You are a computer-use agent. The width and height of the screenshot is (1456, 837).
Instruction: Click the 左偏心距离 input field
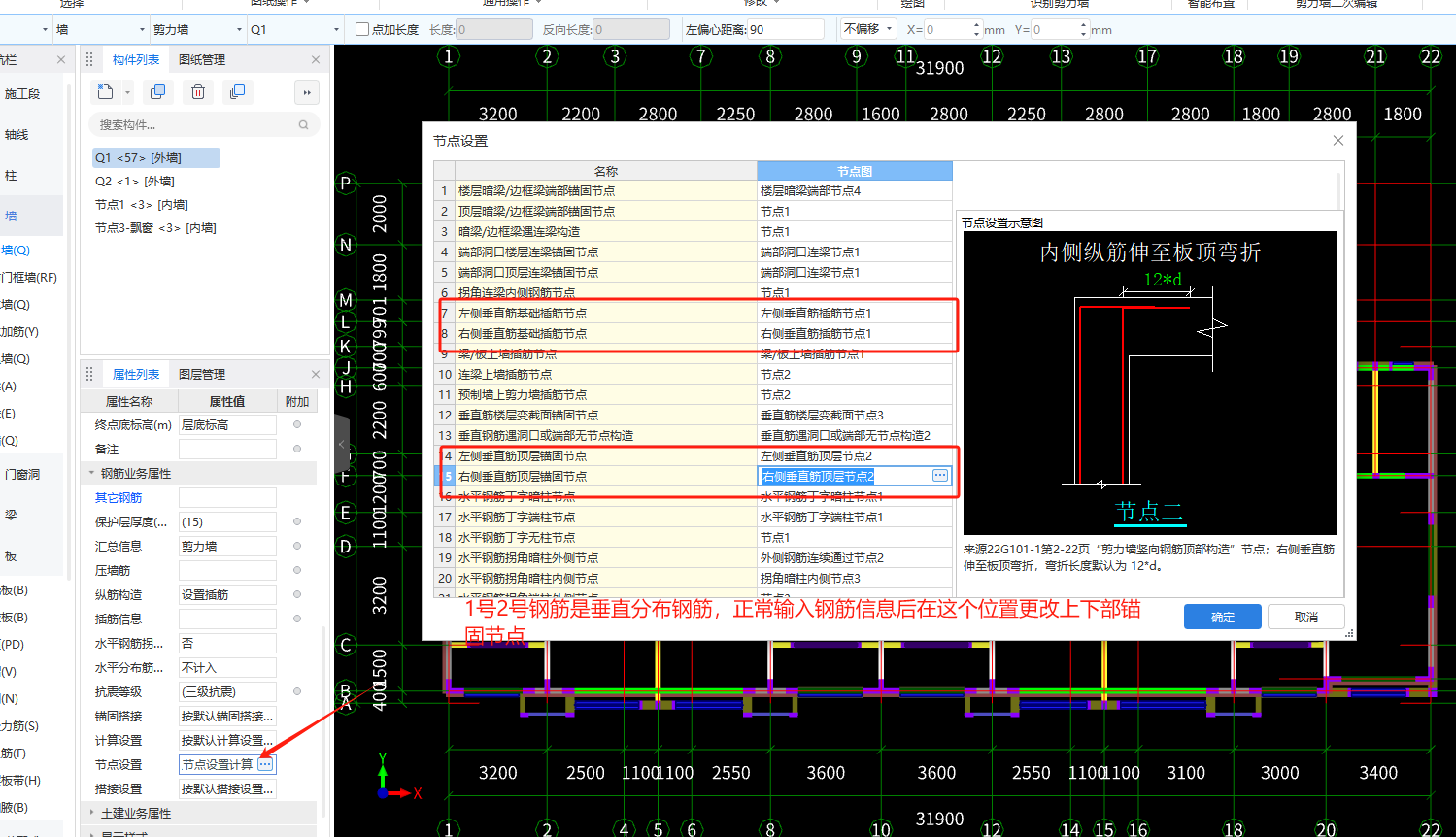[x=785, y=29]
